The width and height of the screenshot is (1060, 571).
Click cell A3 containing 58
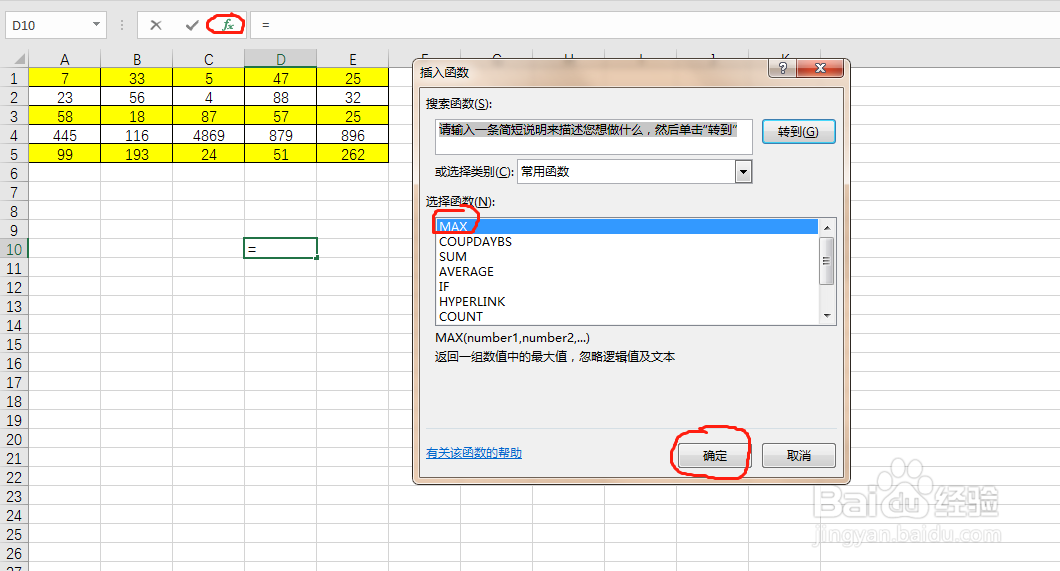click(x=65, y=116)
